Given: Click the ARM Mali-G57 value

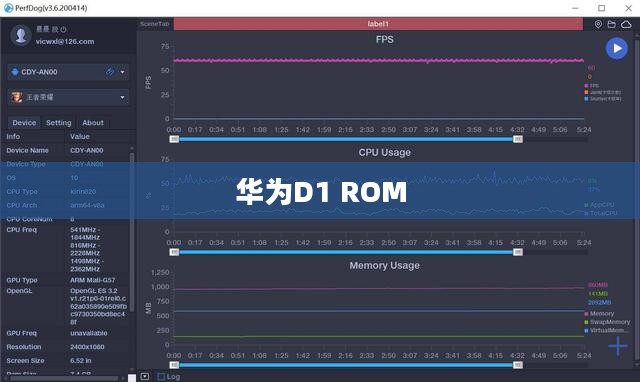Looking at the screenshot, I should pos(93,280).
